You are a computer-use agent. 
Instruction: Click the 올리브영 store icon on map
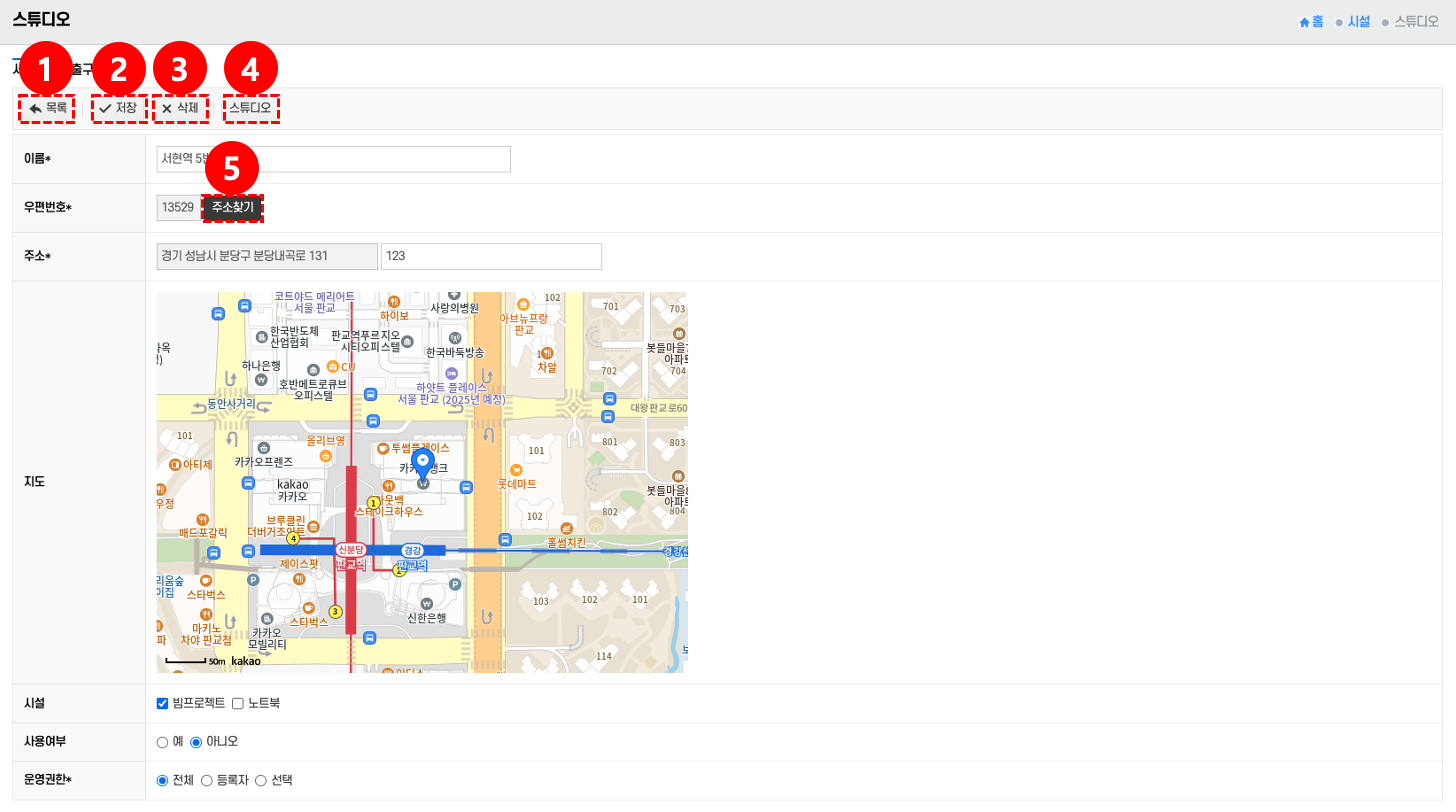[x=325, y=455]
